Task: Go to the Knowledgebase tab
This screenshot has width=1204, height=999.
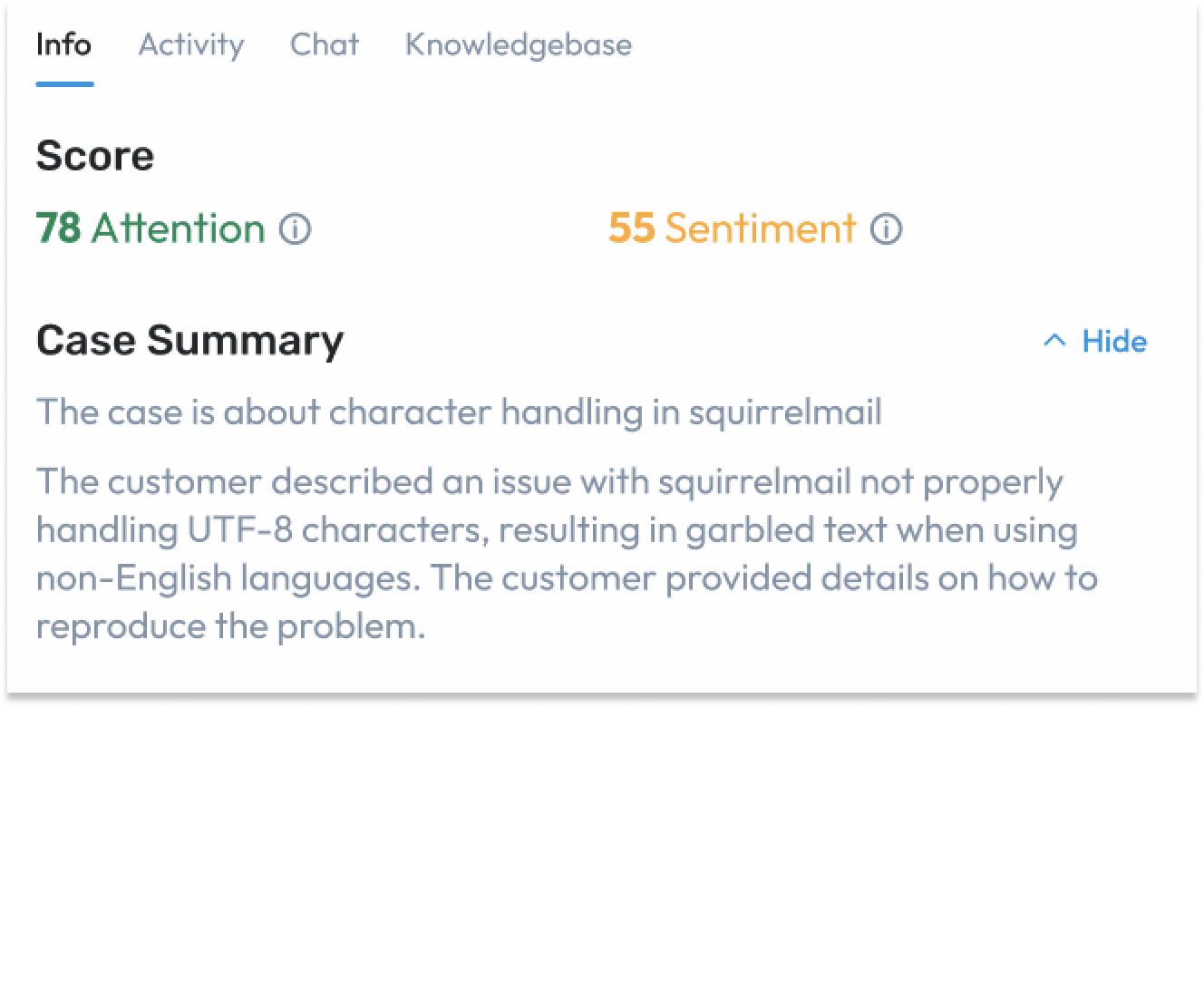Action: (x=519, y=44)
